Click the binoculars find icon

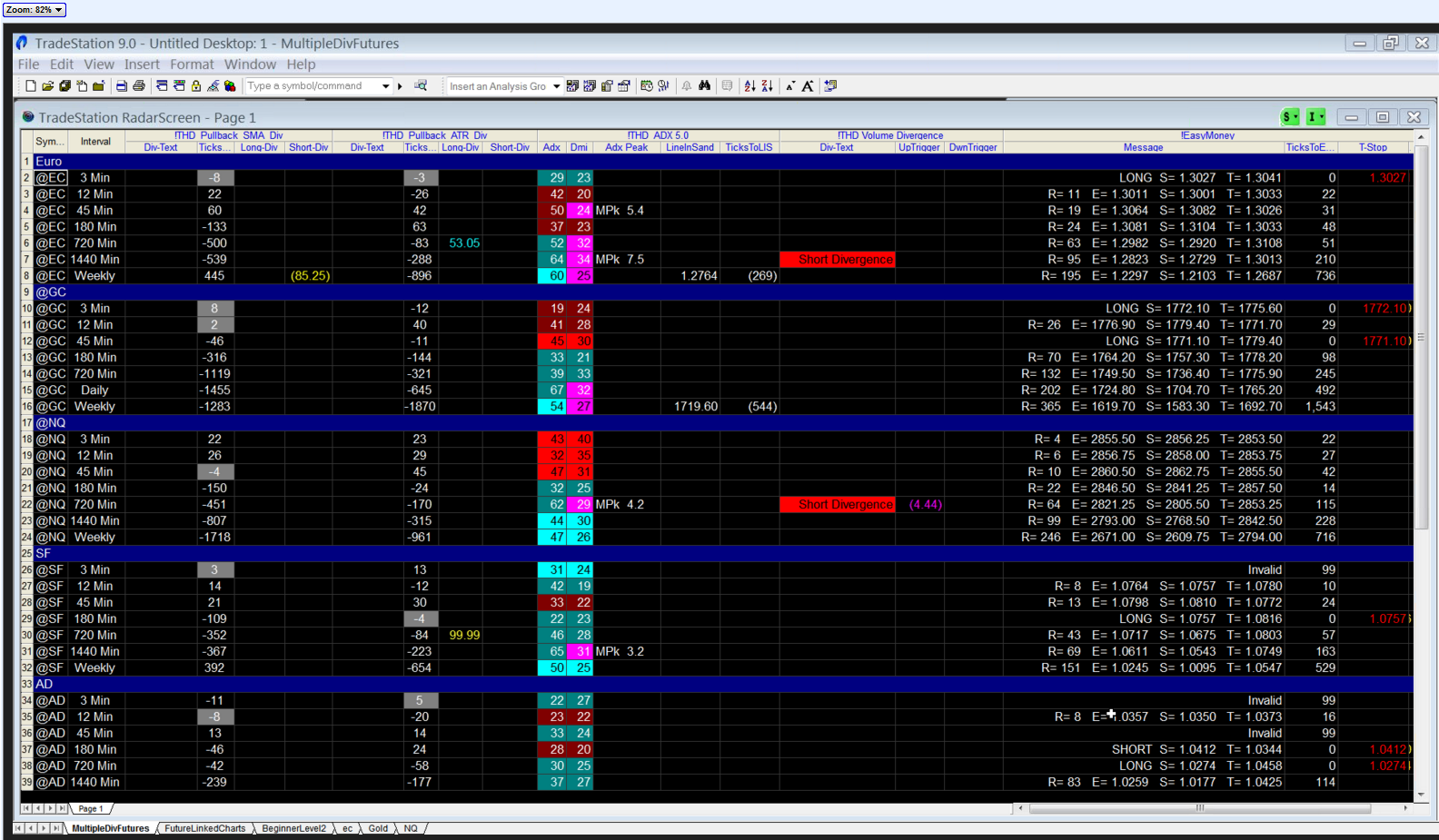pyautogui.click(x=704, y=86)
